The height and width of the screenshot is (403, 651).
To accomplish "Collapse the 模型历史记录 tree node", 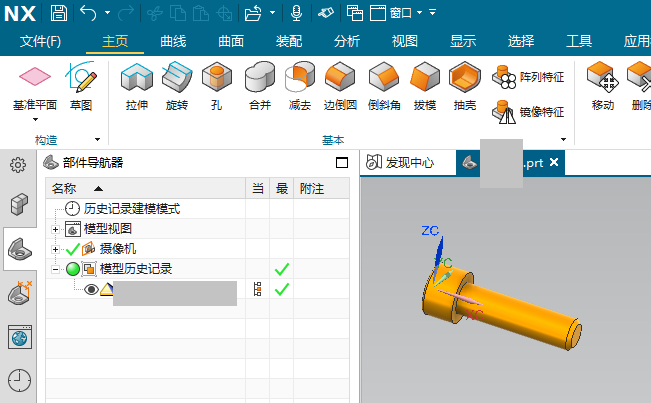I will click(56, 269).
